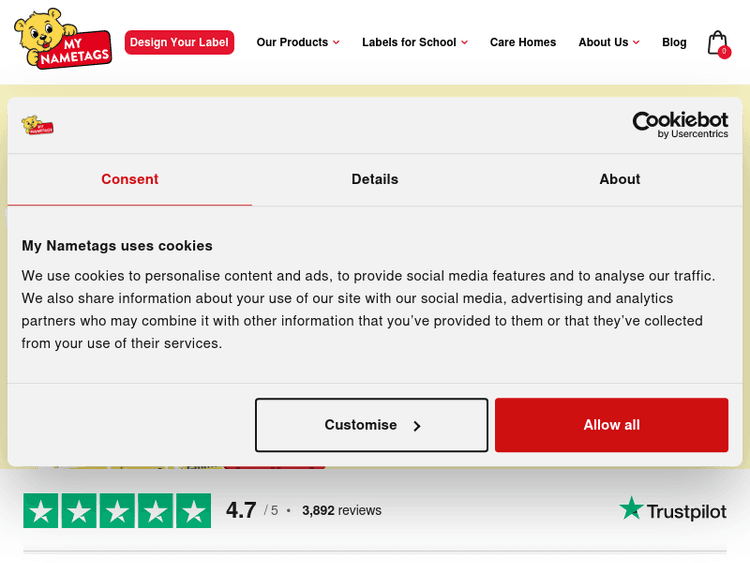
Task: Click the Customise button
Action: click(x=371, y=425)
